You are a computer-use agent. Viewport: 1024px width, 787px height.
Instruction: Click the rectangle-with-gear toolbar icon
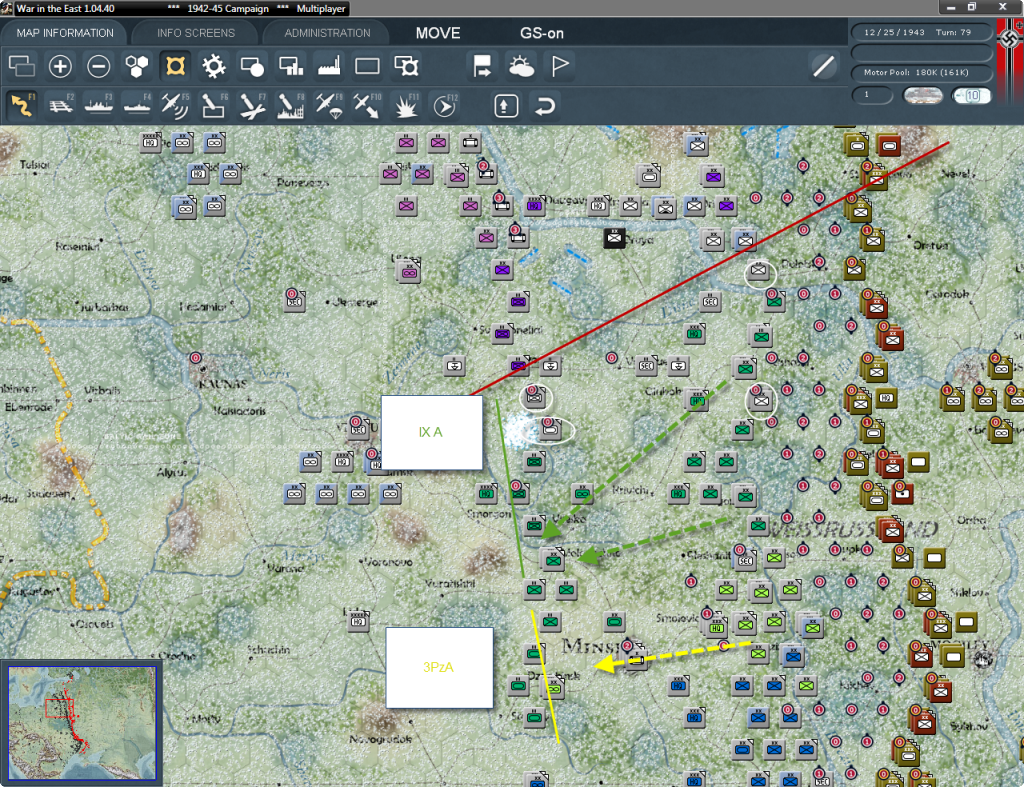[406, 66]
